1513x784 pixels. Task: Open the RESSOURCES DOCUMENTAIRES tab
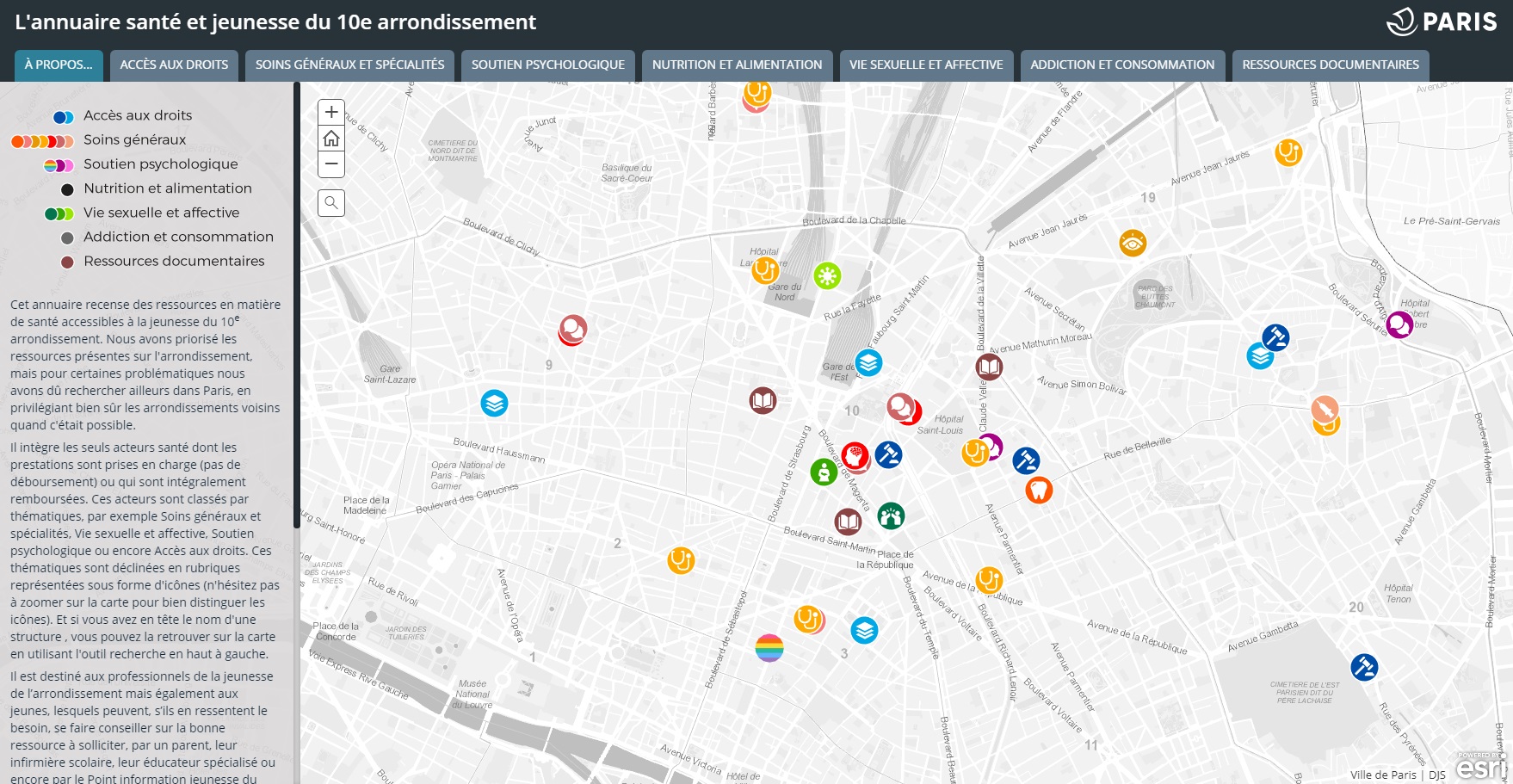coord(1331,65)
